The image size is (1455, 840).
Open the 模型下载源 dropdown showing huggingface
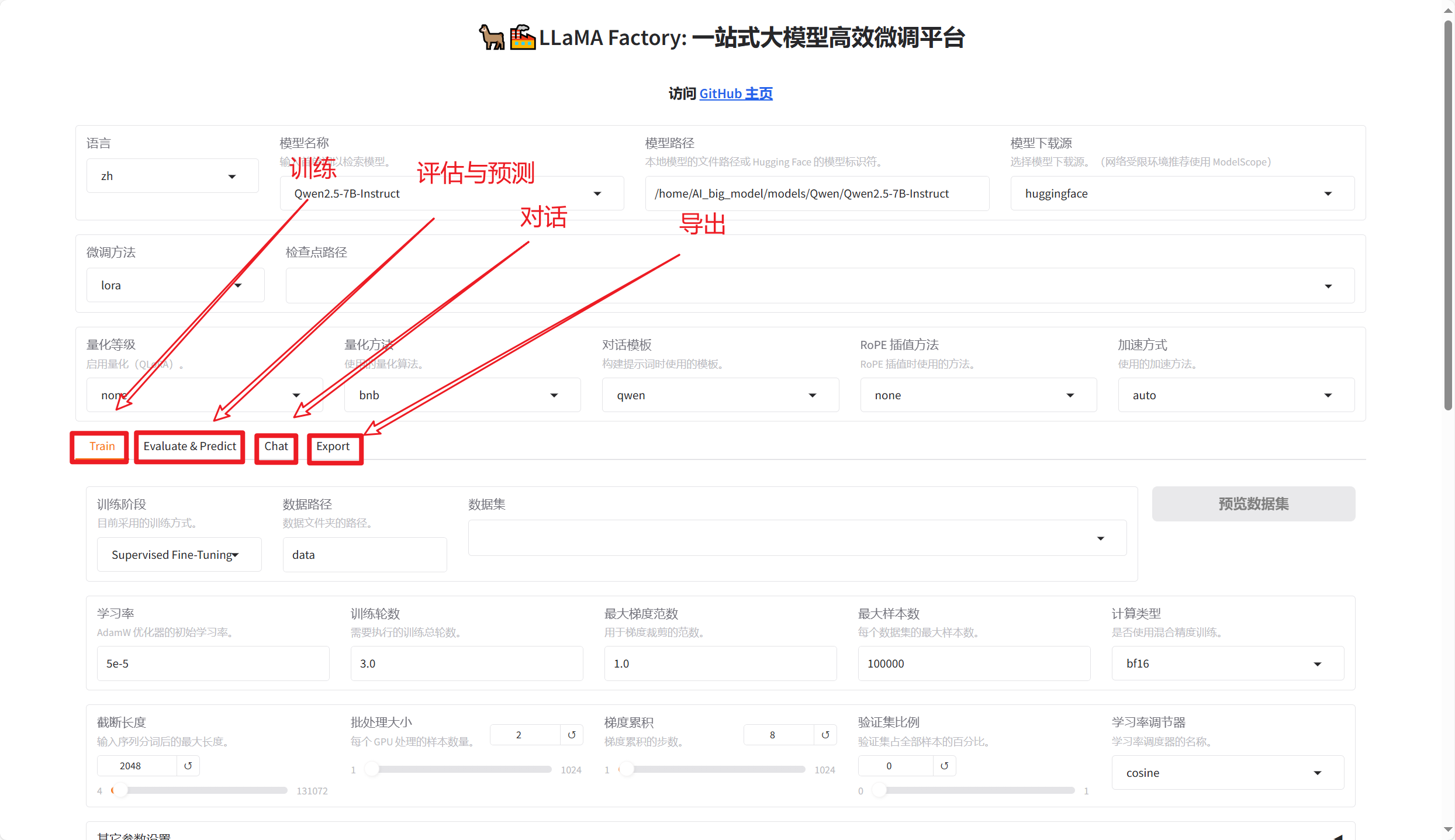pos(1182,193)
